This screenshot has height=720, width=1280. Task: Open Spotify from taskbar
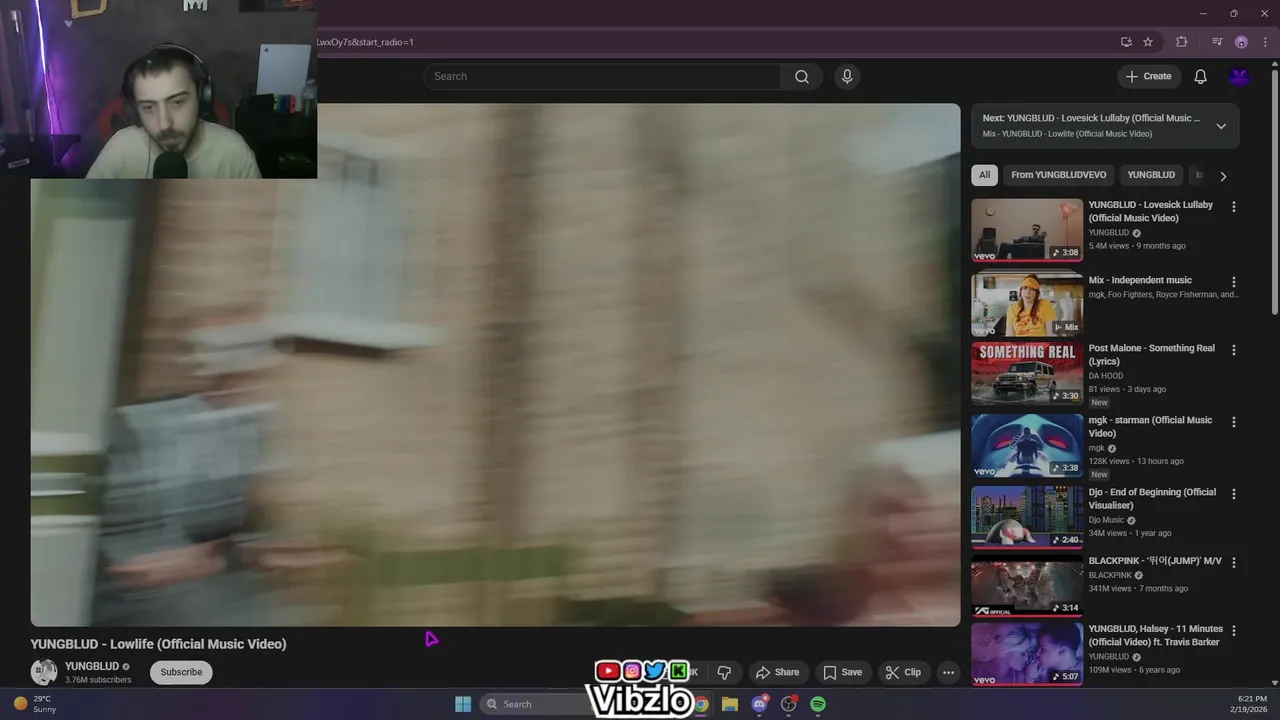pos(818,704)
